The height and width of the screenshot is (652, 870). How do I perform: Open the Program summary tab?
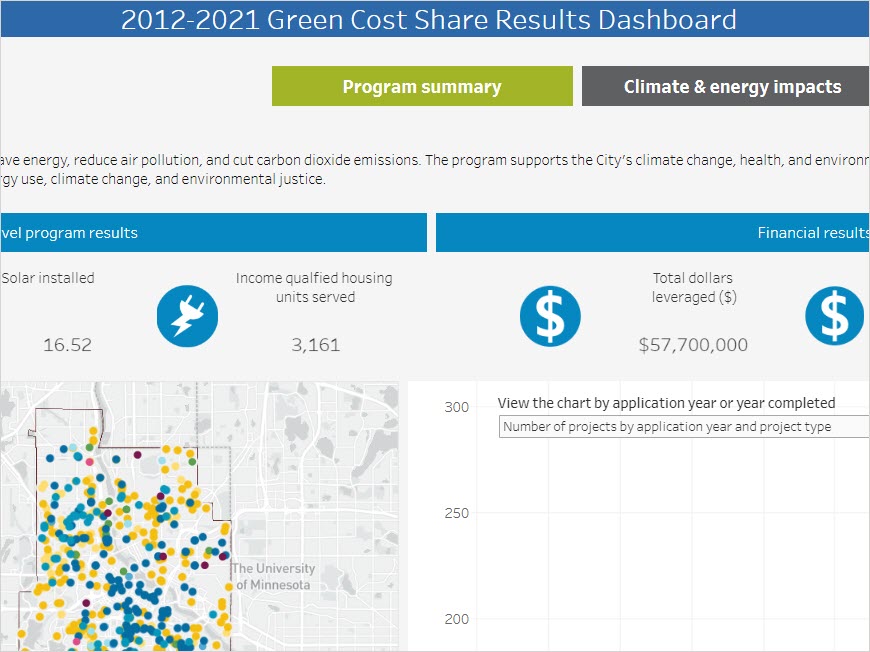[422, 87]
